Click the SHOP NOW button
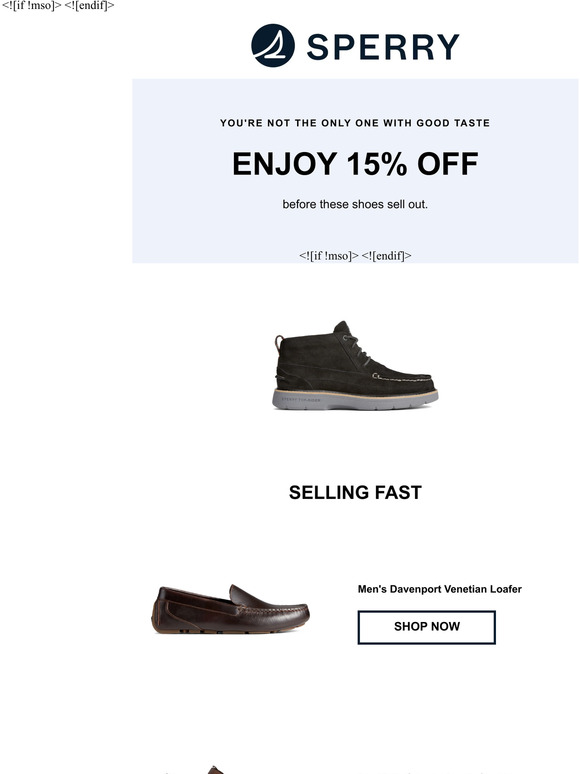Screen dimensions: 580x774 click(426, 627)
